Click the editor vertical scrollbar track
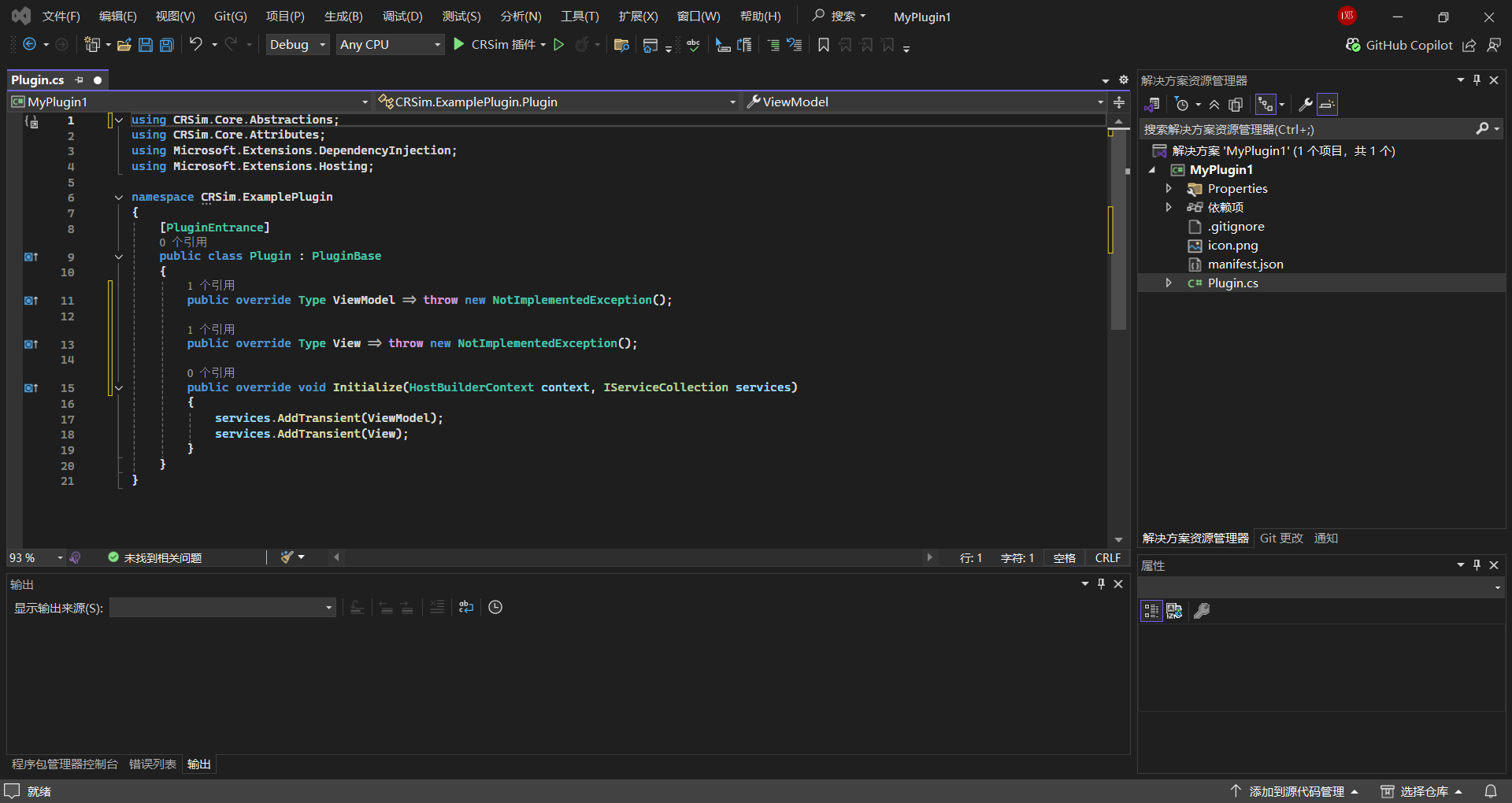1512x803 pixels. [x=1118, y=433]
